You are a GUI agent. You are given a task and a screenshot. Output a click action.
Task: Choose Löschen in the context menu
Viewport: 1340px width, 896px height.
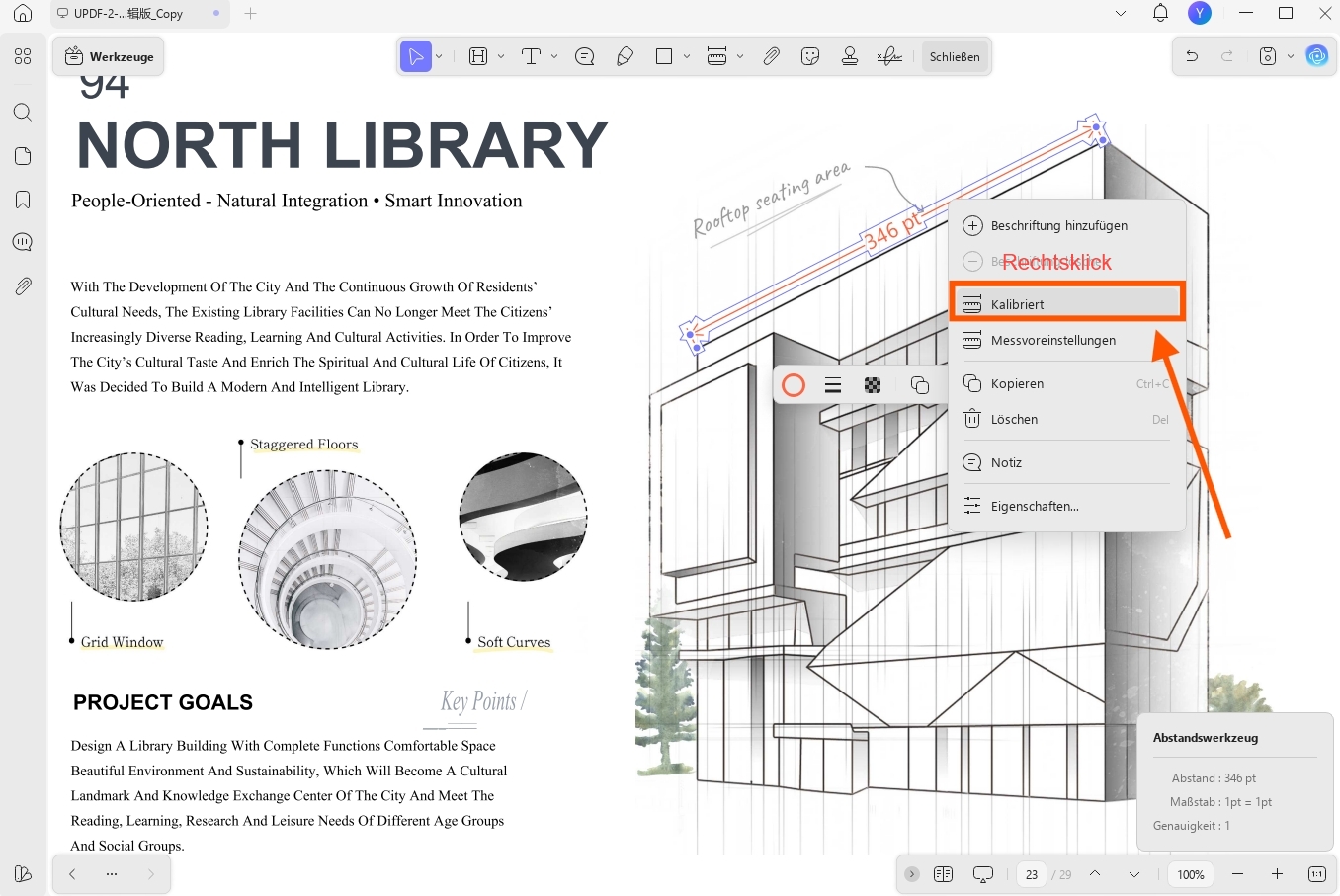[x=1067, y=419]
